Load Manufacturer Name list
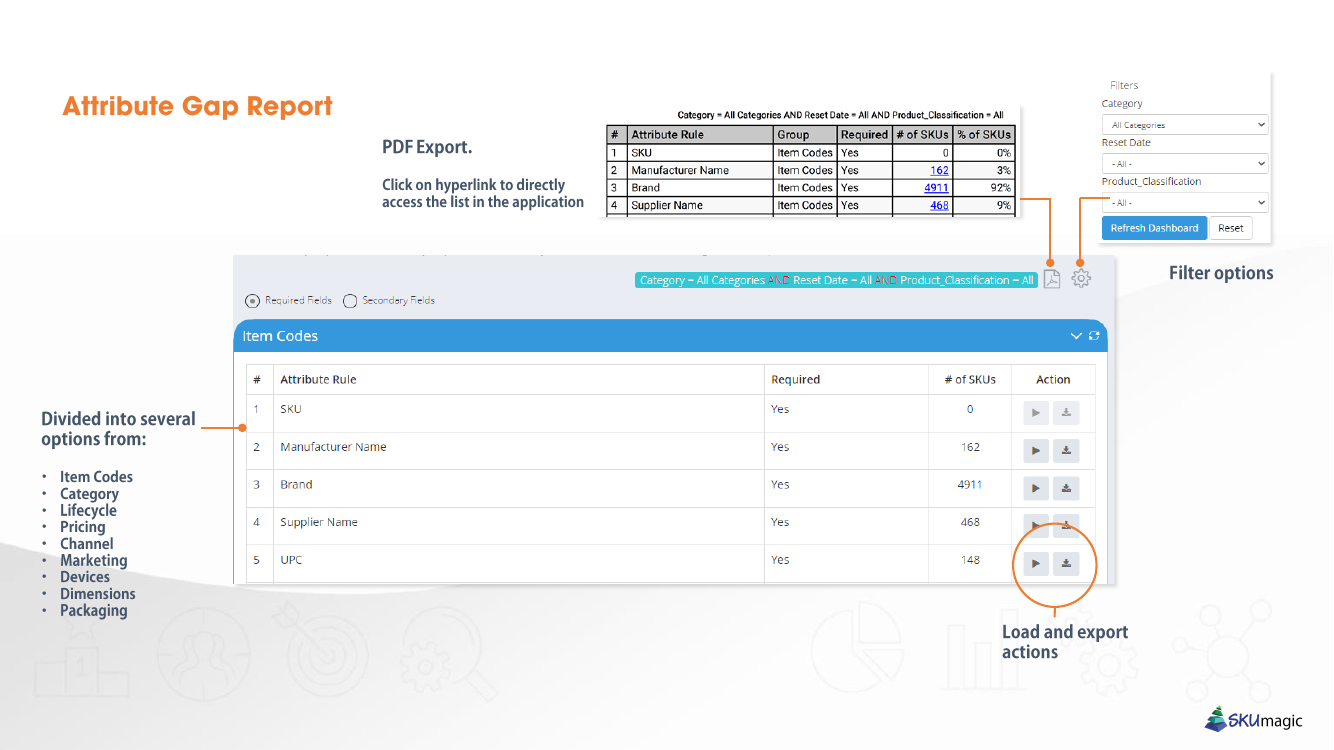The height and width of the screenshot is (750, 1334). click(1036, 451)
